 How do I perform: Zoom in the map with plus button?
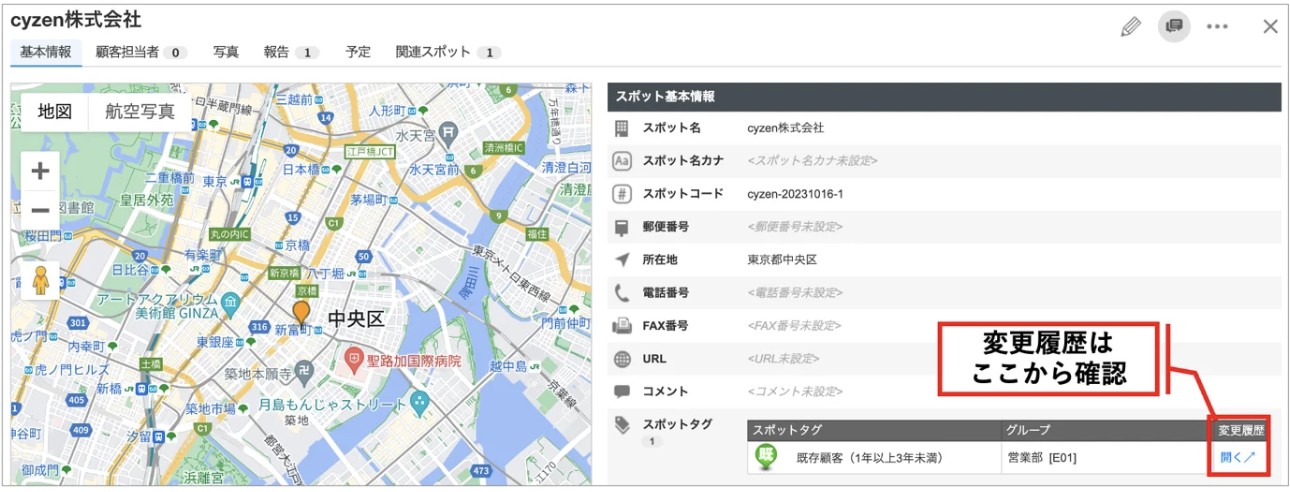tap(40, 171)
